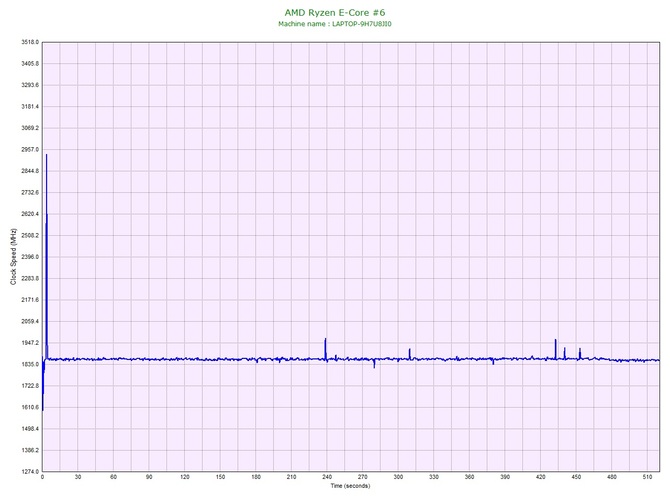Click the 390 seconds x-axis tick label

pyautogui.click(x=505, y=477)
